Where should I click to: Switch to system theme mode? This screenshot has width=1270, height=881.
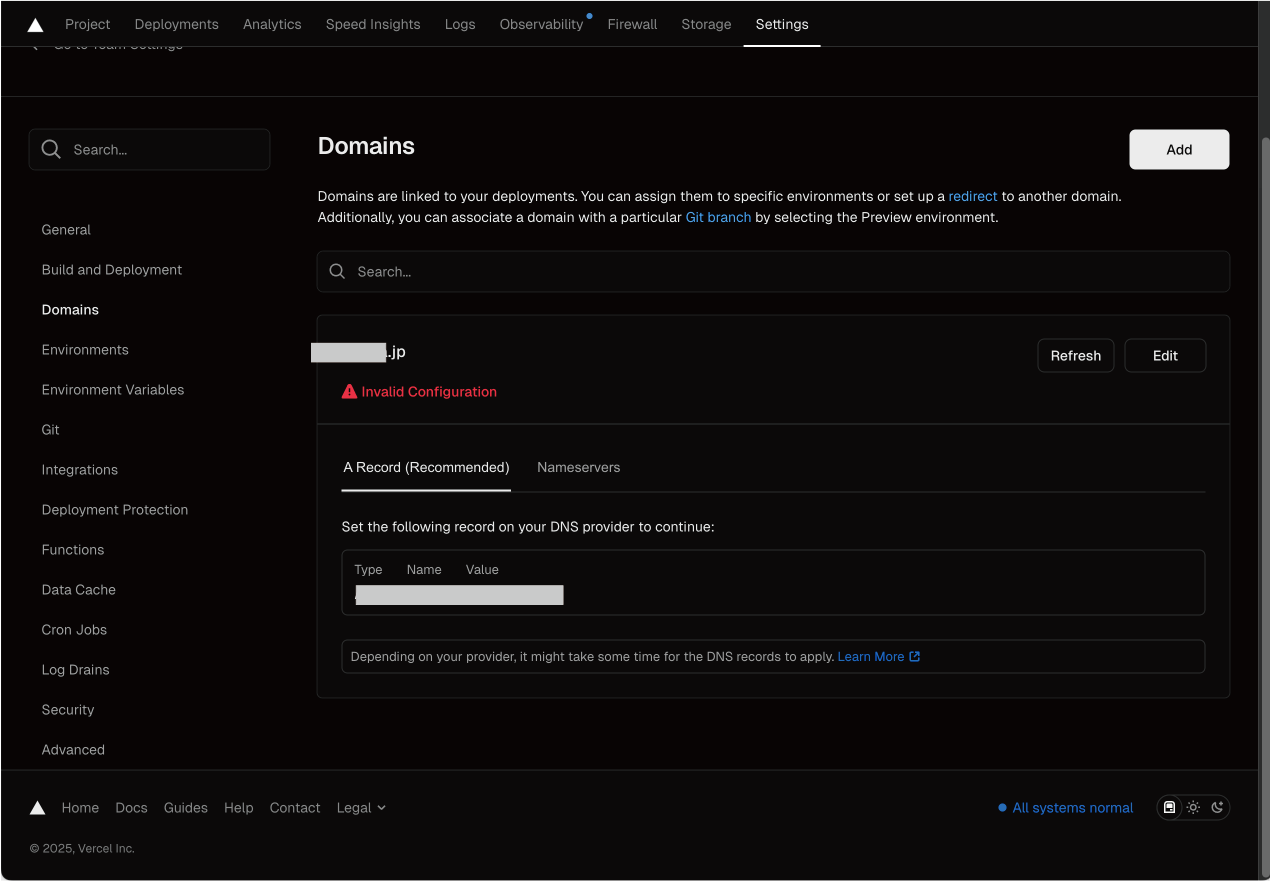click(1169, 808)
